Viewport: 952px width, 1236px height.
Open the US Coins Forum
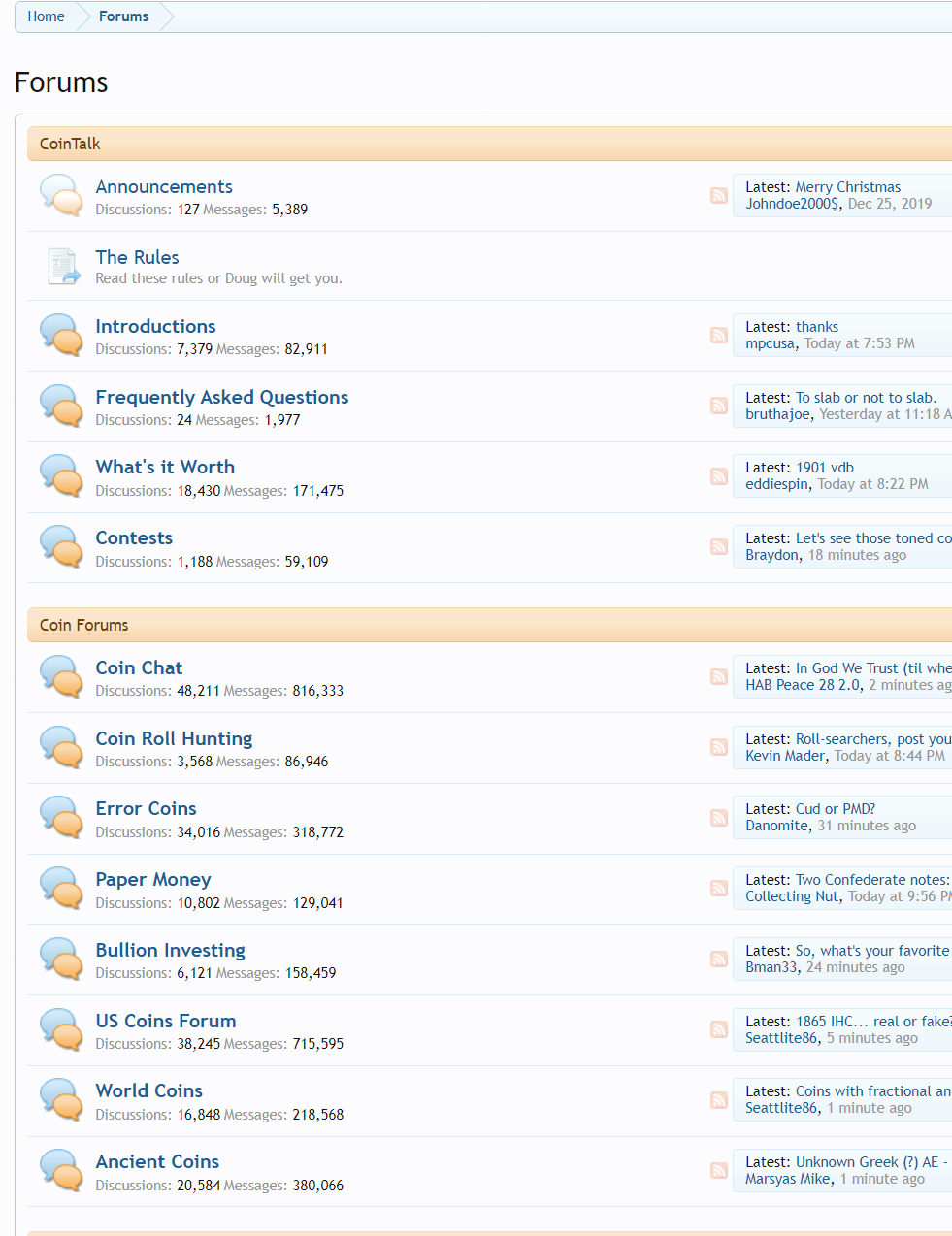click(166, 1021)
